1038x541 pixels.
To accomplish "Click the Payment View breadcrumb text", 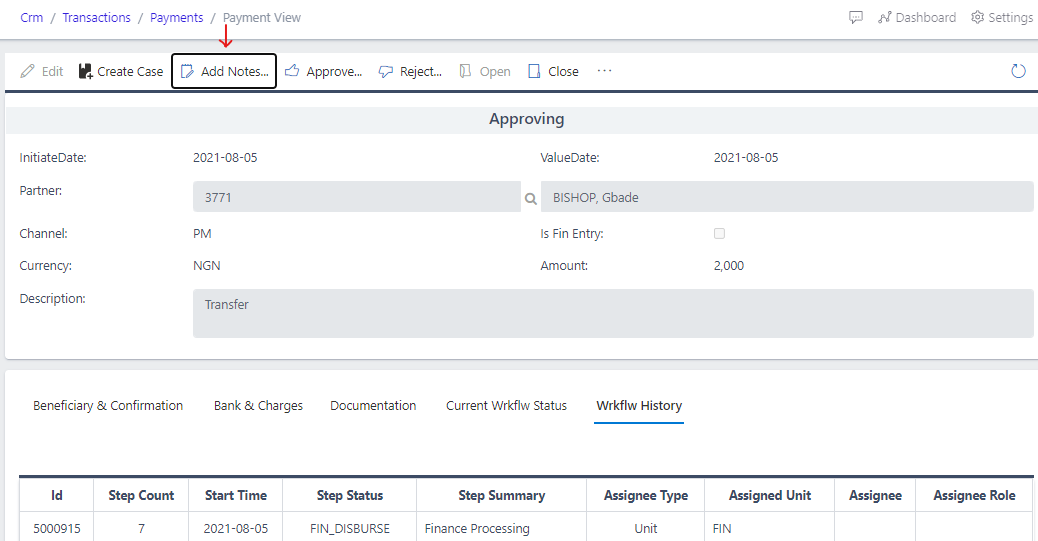I will pyautogui.click(x=261, y=18).
